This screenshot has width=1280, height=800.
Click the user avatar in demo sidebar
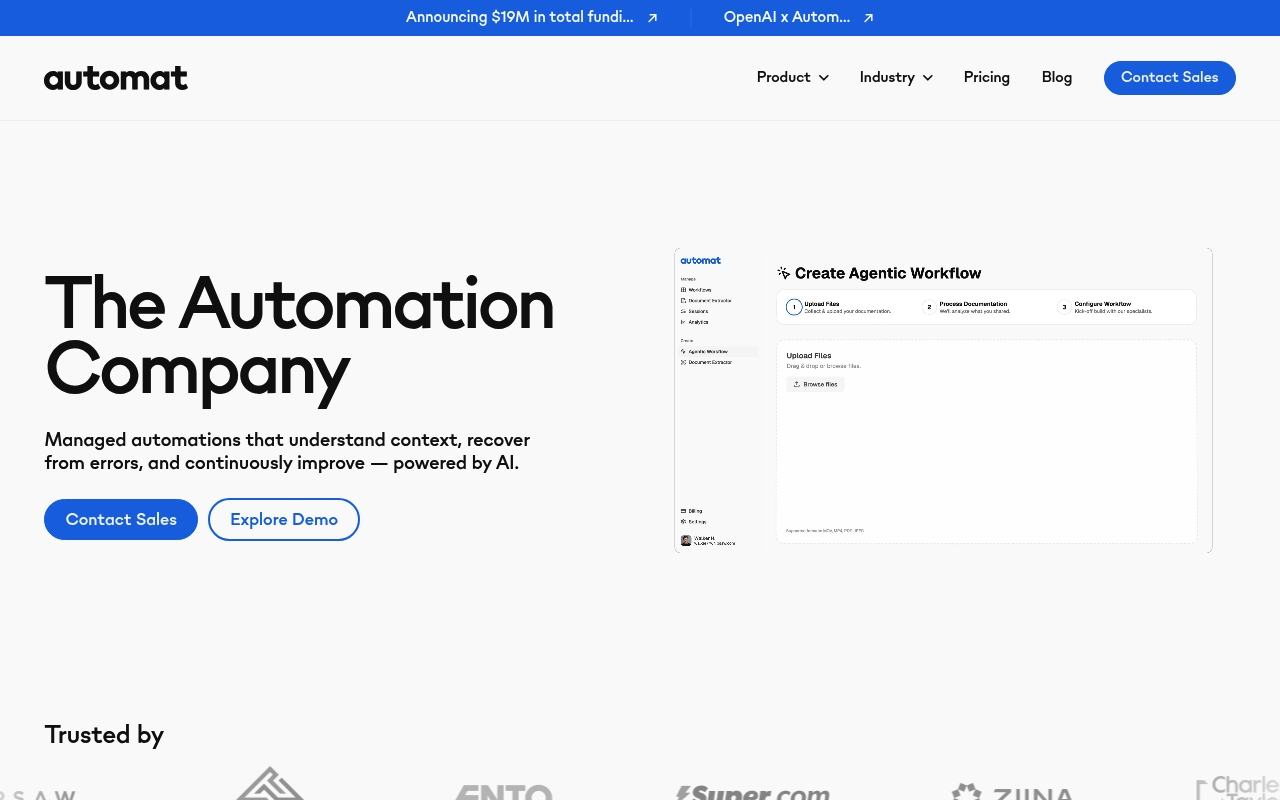[686, 540]
